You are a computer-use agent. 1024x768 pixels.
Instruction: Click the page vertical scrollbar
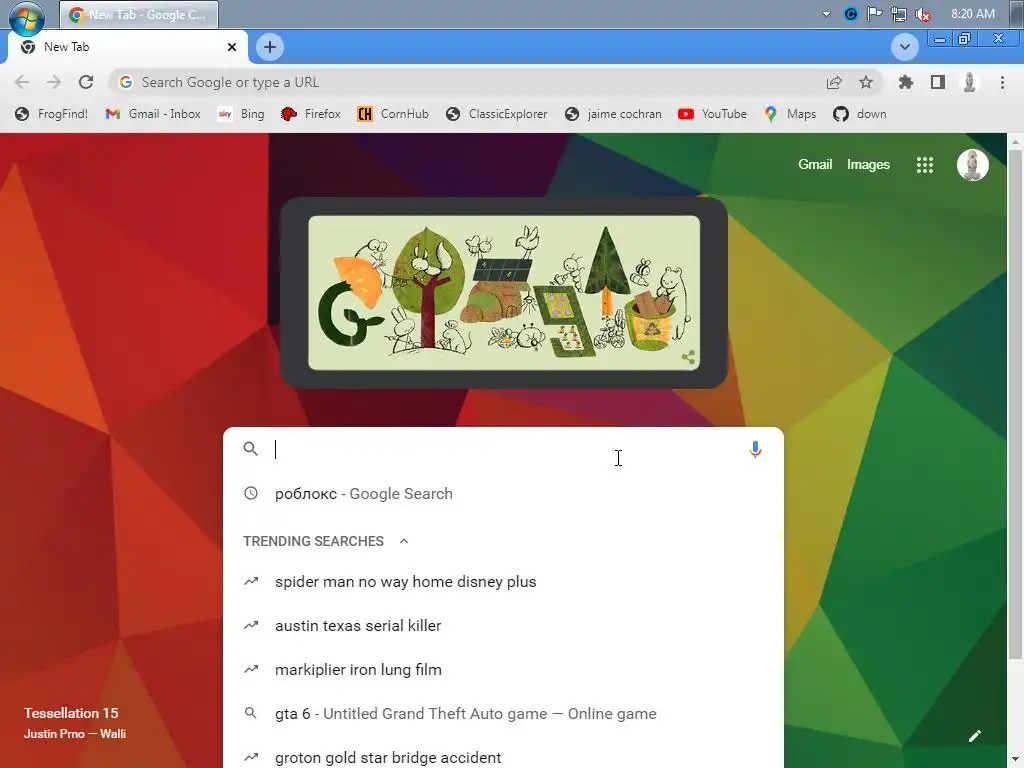[x=1015, y=404]
